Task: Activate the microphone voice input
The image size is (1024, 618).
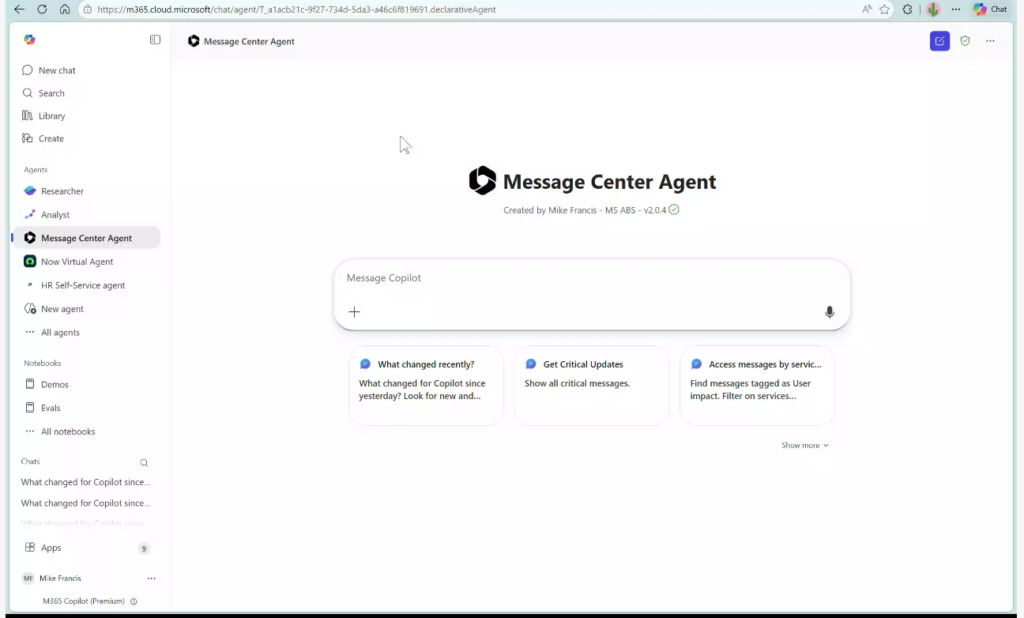Action: click(x=829, y=312)
